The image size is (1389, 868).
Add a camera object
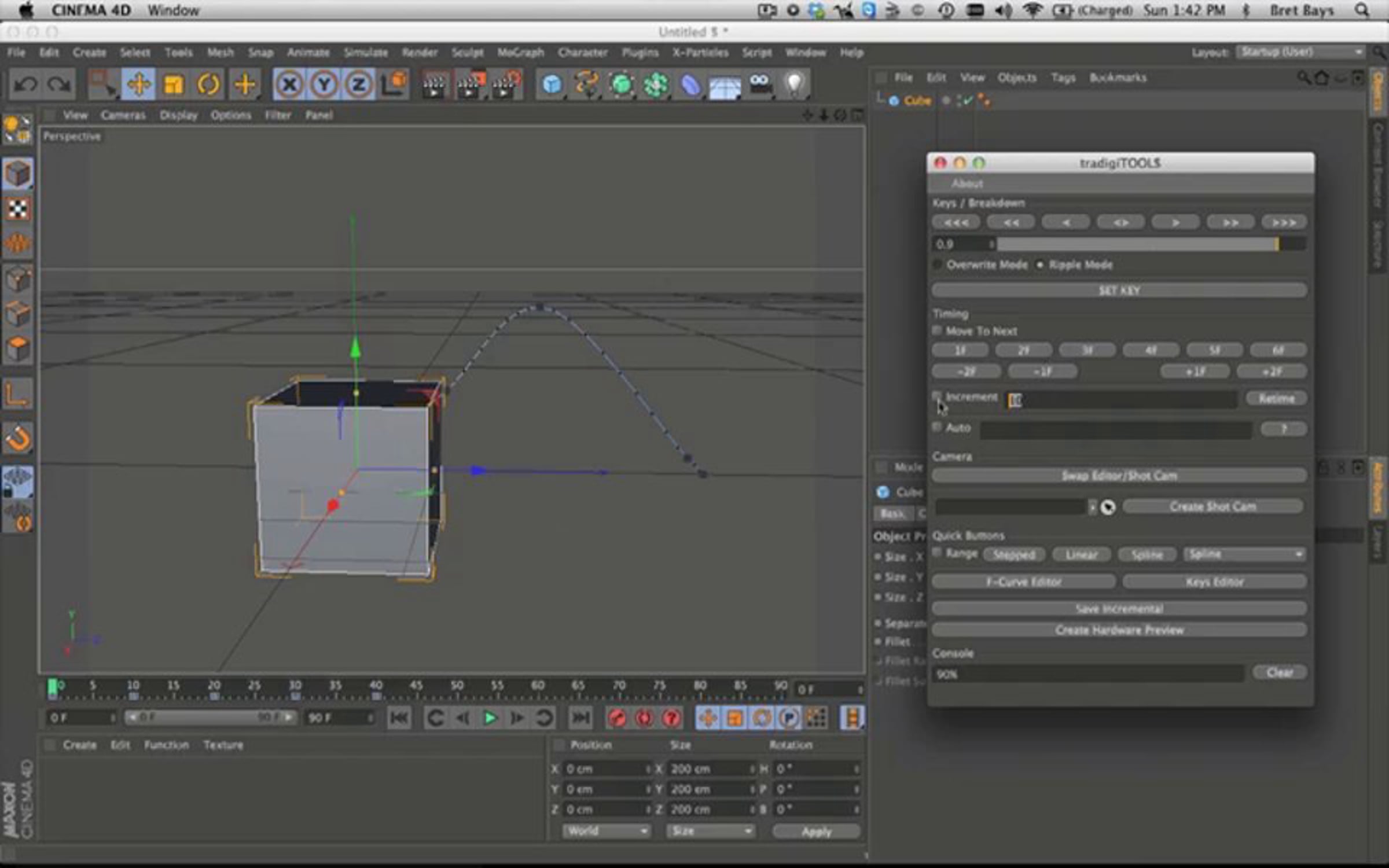point(760,84)
